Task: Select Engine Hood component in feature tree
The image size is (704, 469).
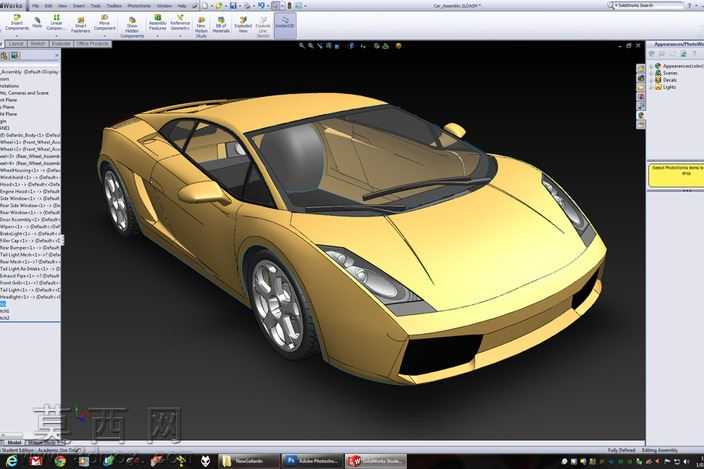Action: click(x=30, y=191)
